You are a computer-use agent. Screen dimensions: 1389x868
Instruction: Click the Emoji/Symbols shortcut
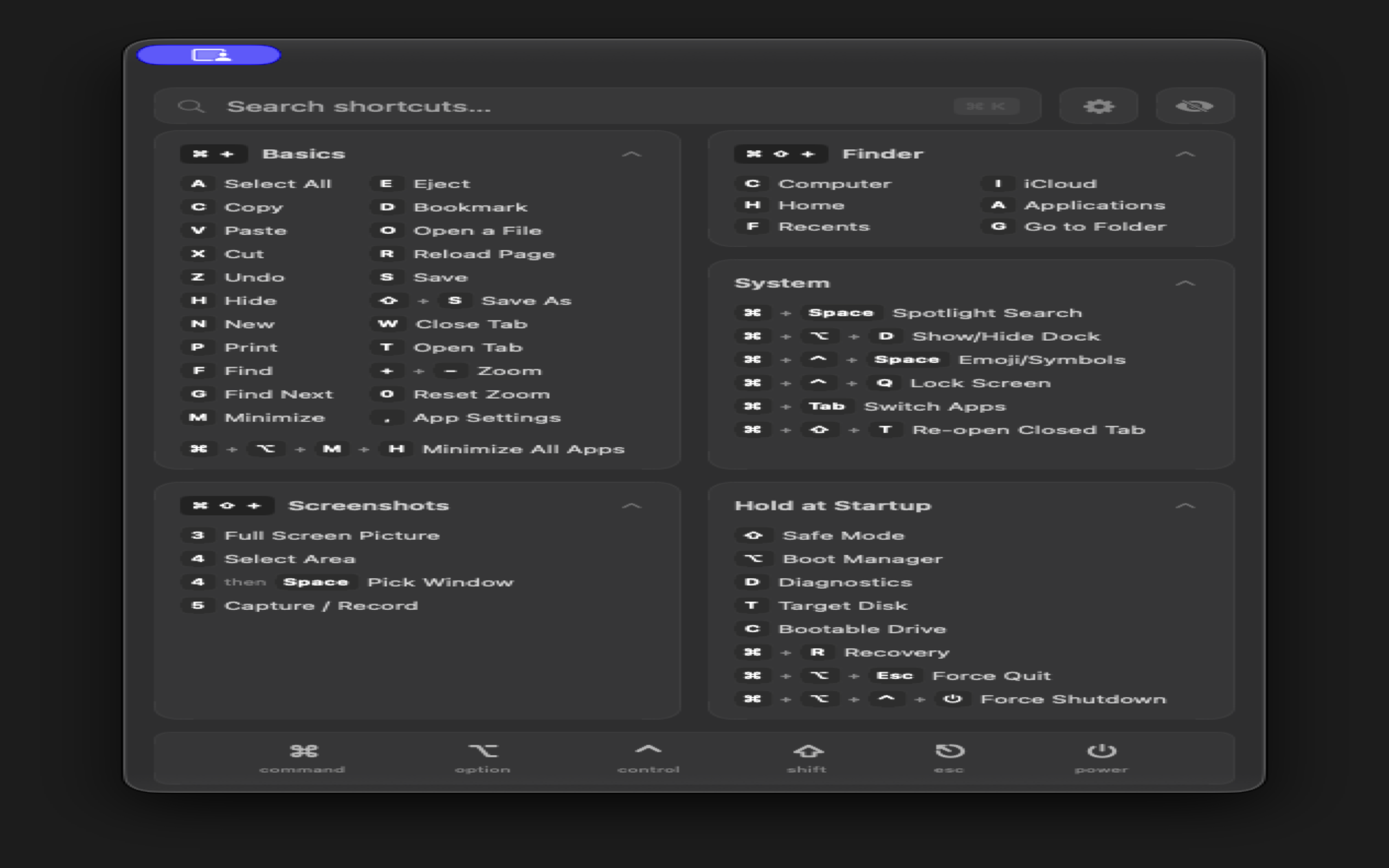(931, 360)
